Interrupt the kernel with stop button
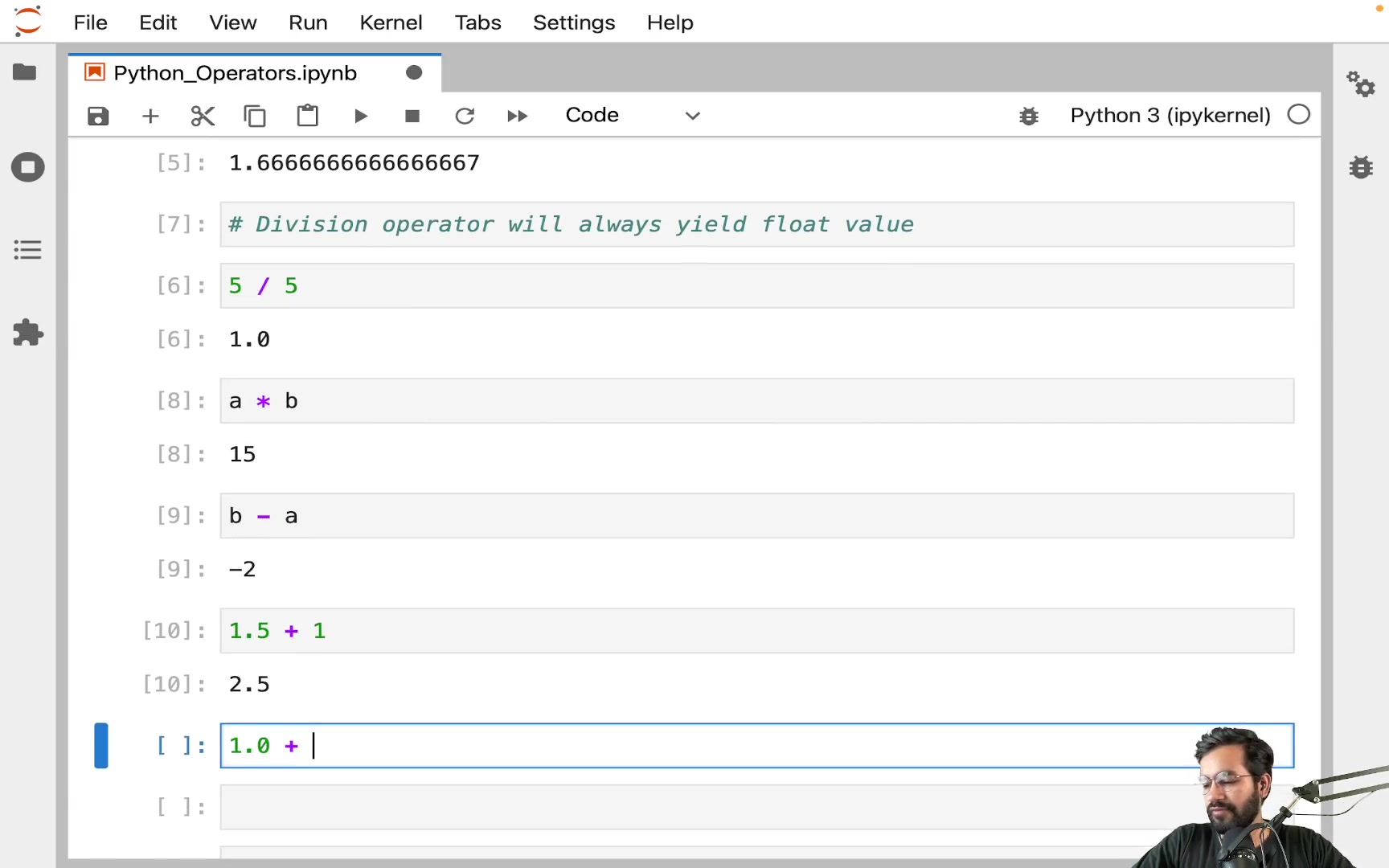 (412, 117)
